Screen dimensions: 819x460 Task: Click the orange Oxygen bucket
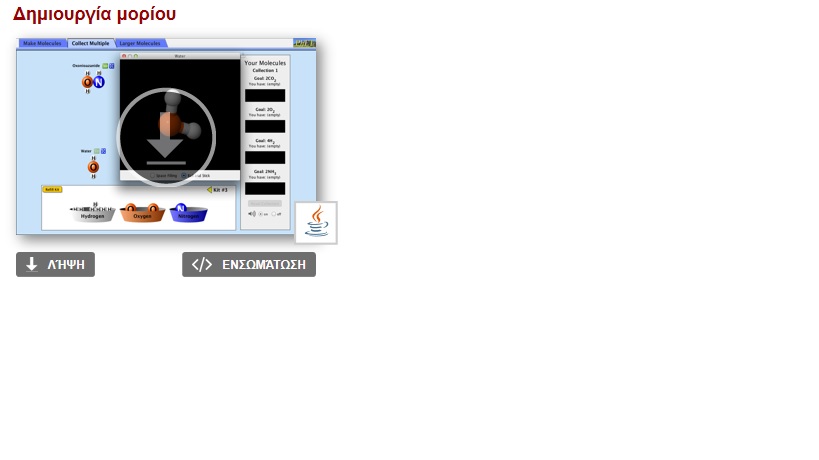(141, 213)
